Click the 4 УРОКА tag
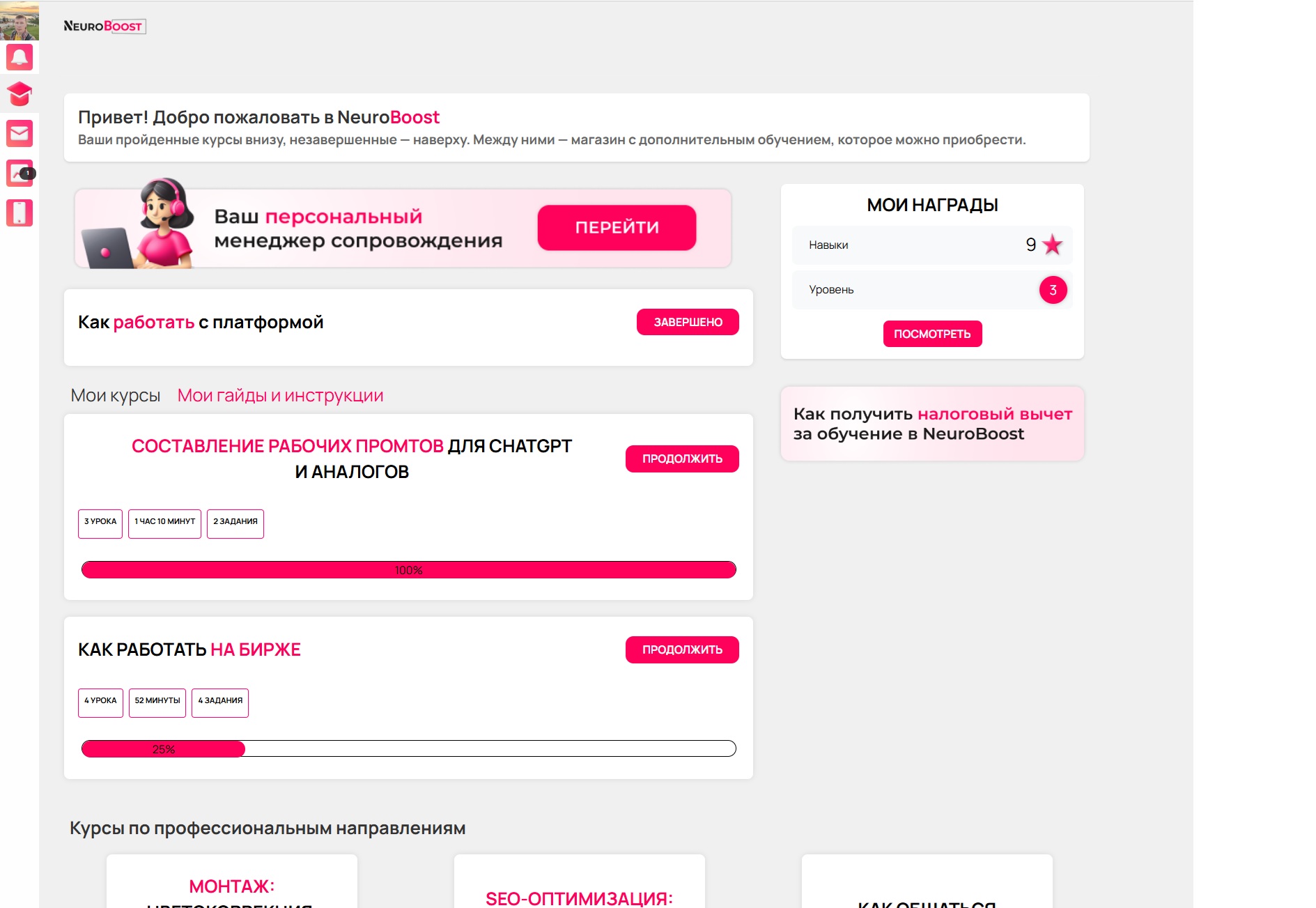This screenshot has width=1316, height=908. (100, 702)
